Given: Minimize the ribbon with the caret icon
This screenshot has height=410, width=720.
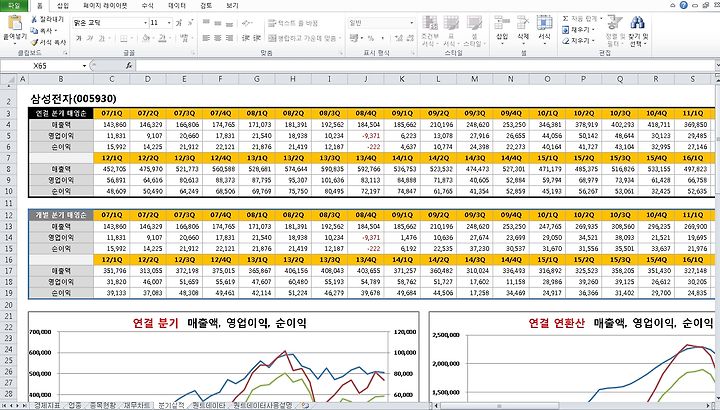Looking at the screenshot, I should [673, 6].
